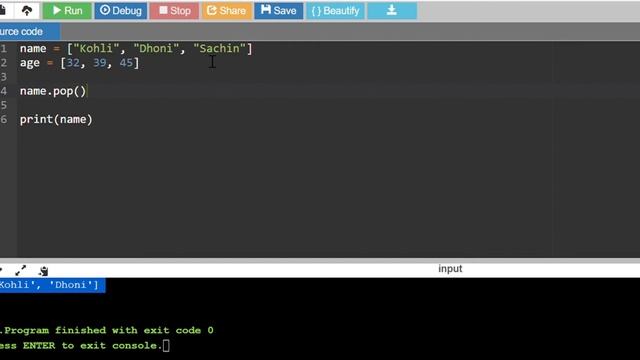640x360 pixels.
Task: Click the print(name) line
Action: pyautogui.click(x=56, y=119)
